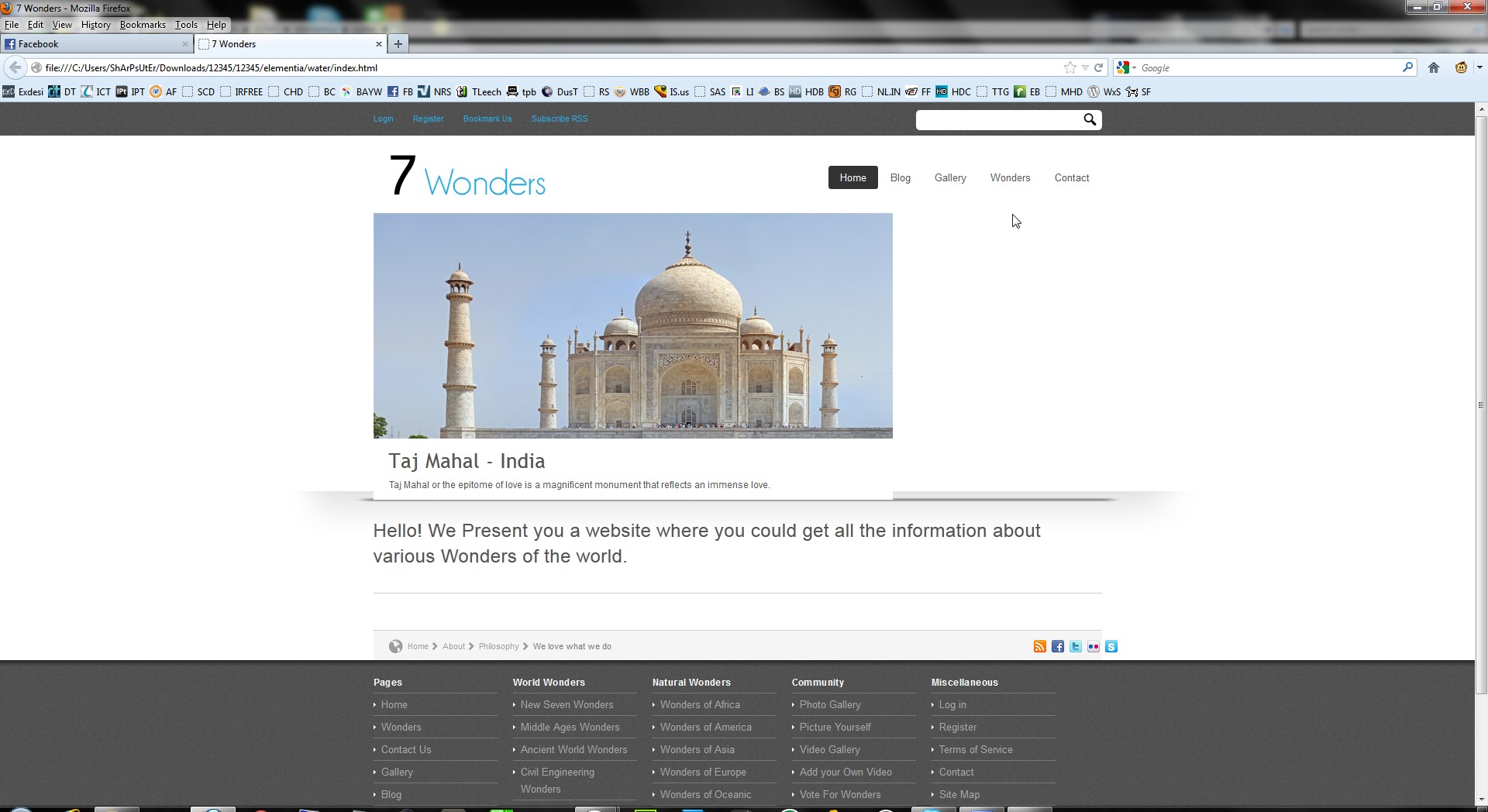Screen dimensions: 1488x812
Task: Click the Taj Mahal slider image
Action: point(633,325)
